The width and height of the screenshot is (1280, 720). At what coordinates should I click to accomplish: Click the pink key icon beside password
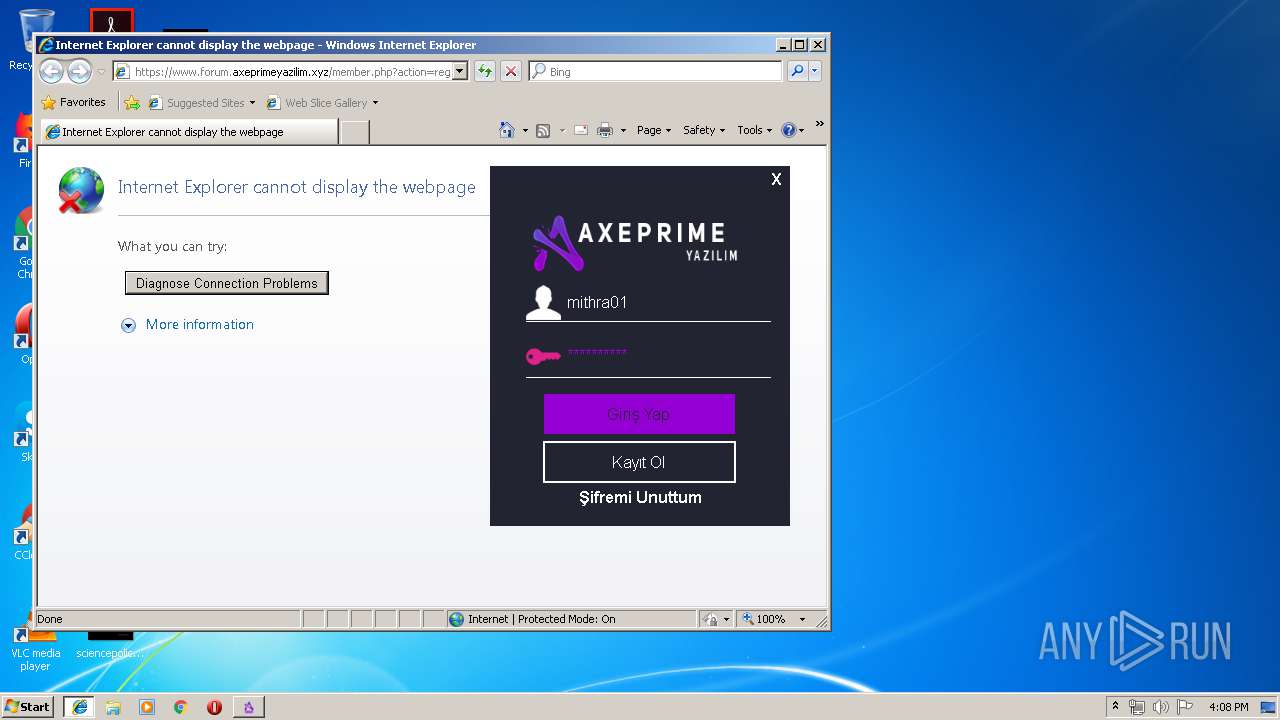pos(543,356)
